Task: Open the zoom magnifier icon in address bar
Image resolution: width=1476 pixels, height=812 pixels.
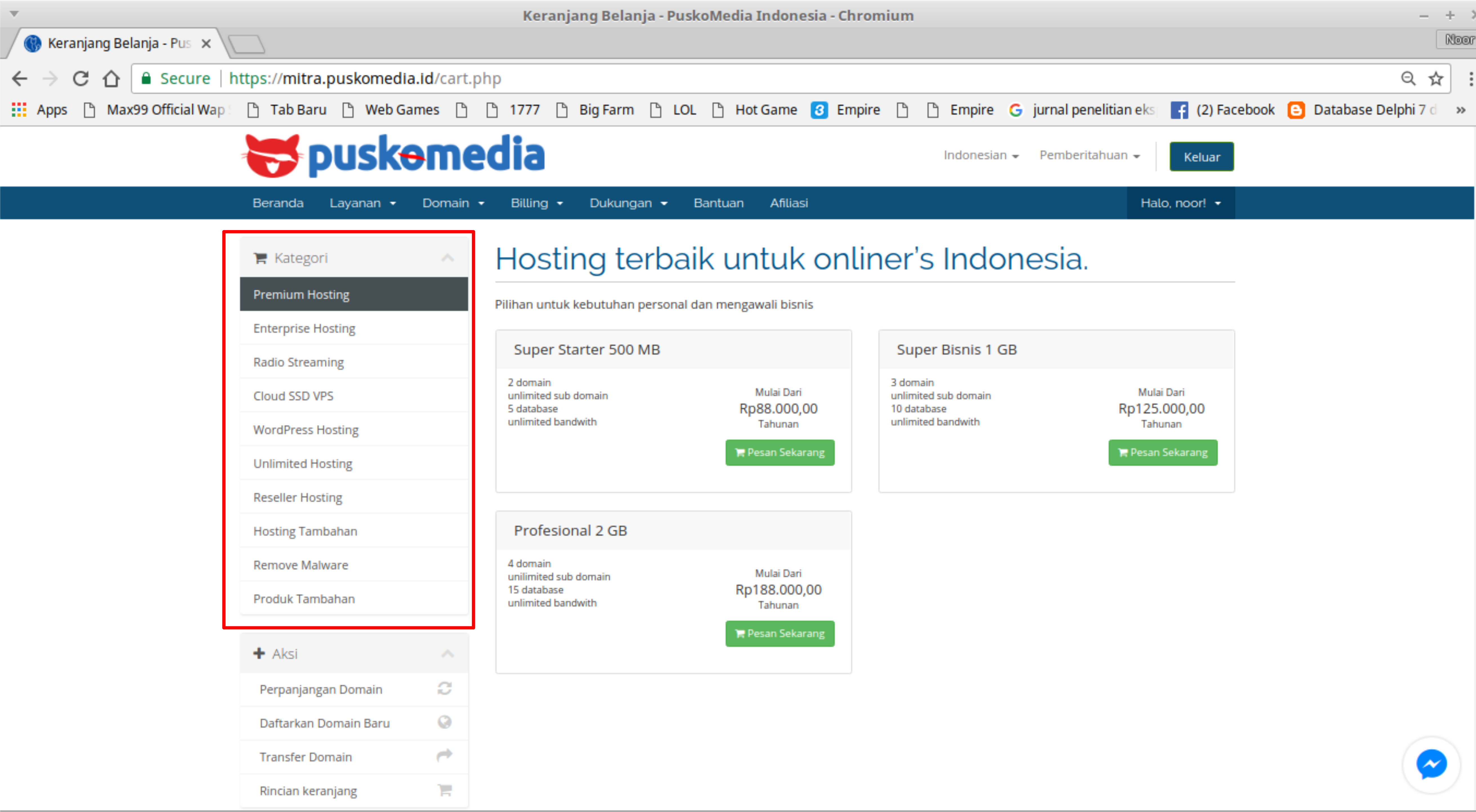Action: (1408, 78)
